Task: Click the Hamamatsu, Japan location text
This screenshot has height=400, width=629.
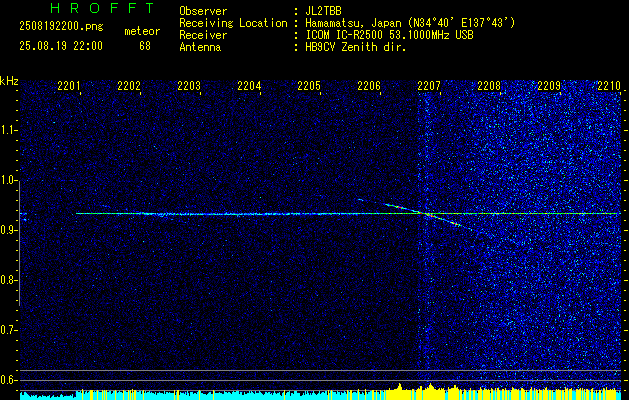Action: pyautogui.click(x=410, y=24)
